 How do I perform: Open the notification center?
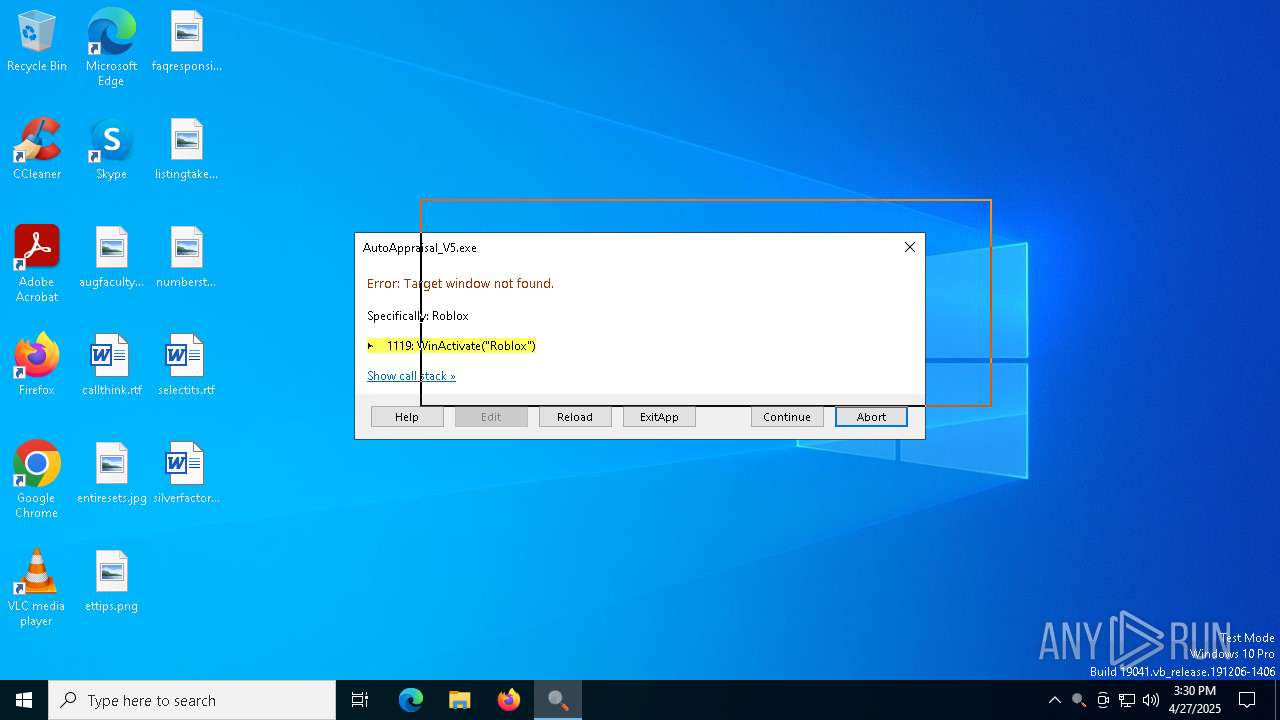pyautogui.click(x=1247, y=700)
